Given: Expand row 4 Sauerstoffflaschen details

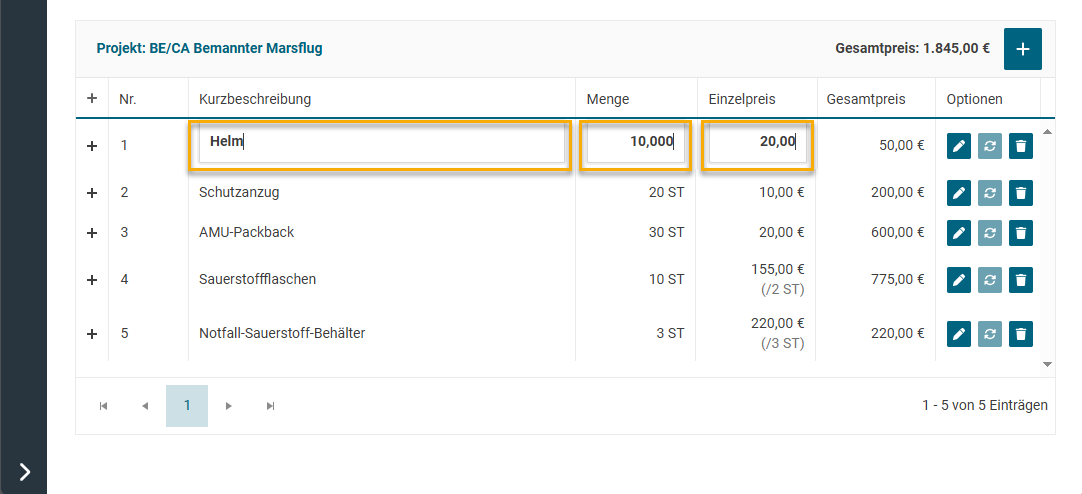Looking at the screenshot, I should pos(92,280).
